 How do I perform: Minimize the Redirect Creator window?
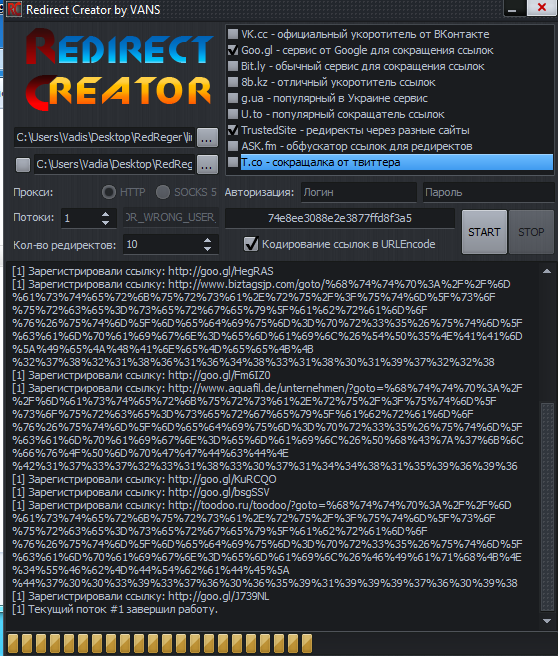(x=513, y=8)
